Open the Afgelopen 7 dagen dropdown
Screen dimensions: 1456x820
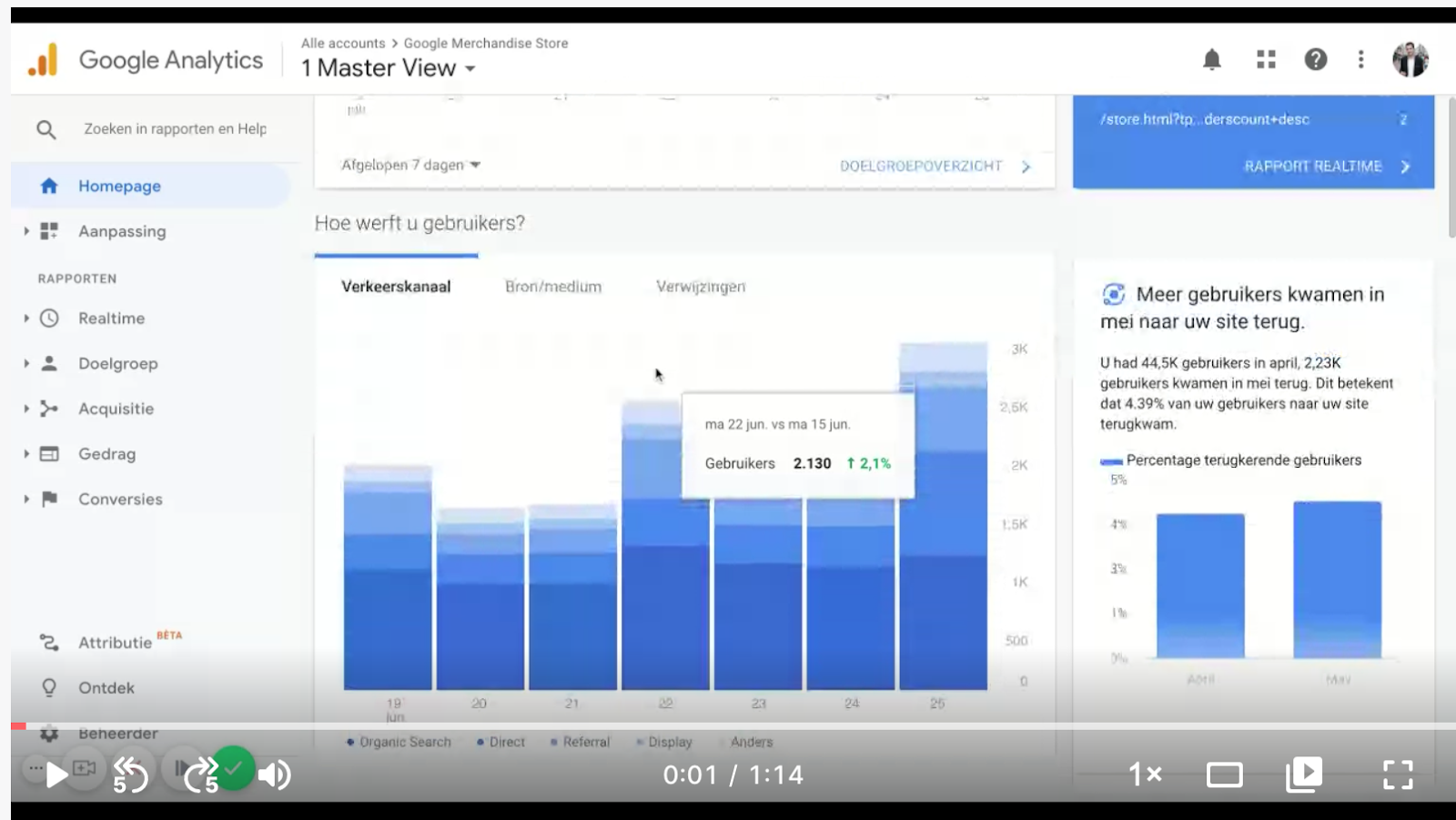click(410, 165)
